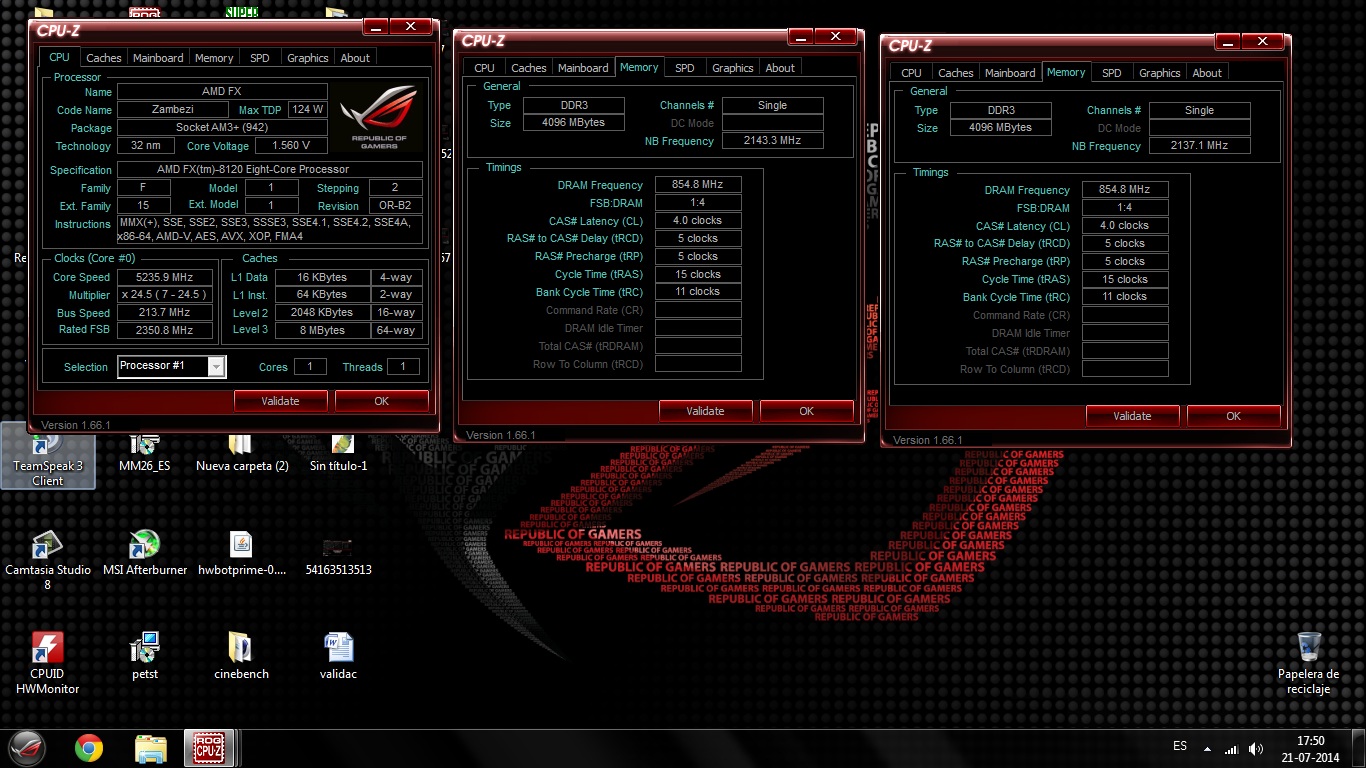Image resolution: width=1366 pixels, height=768 pixels.
Task: Select NB Frequency 2143.3 MHz value
Action: pyautogui.click(x=772, y=141)
